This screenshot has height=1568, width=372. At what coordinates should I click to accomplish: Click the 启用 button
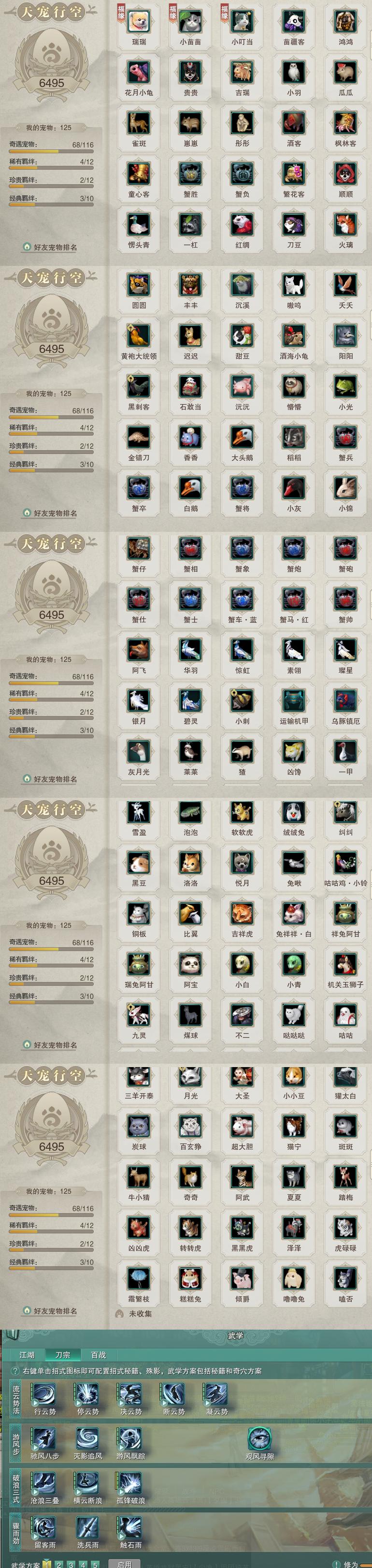(x=124, y=1564)
